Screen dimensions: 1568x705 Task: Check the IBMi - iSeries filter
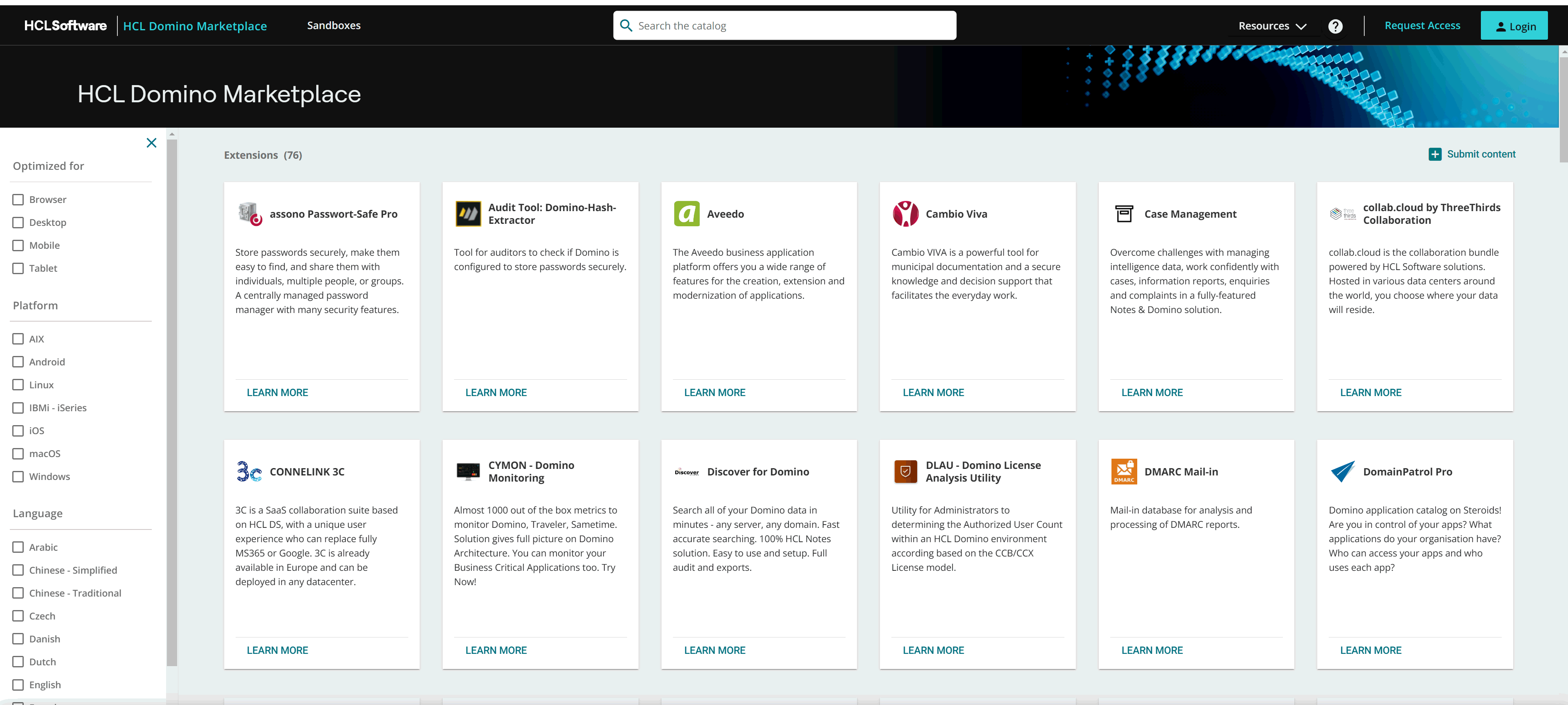tap(18, 408)
